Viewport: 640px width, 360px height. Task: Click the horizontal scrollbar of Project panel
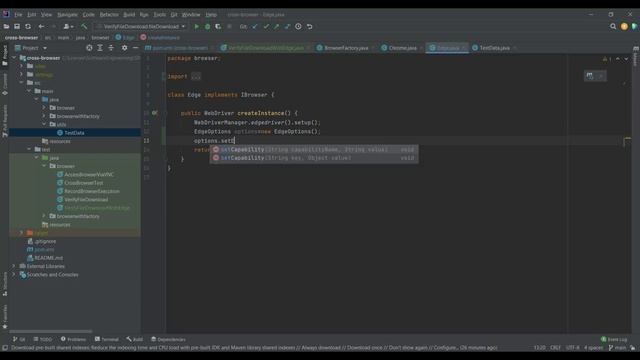coord(51,331)
